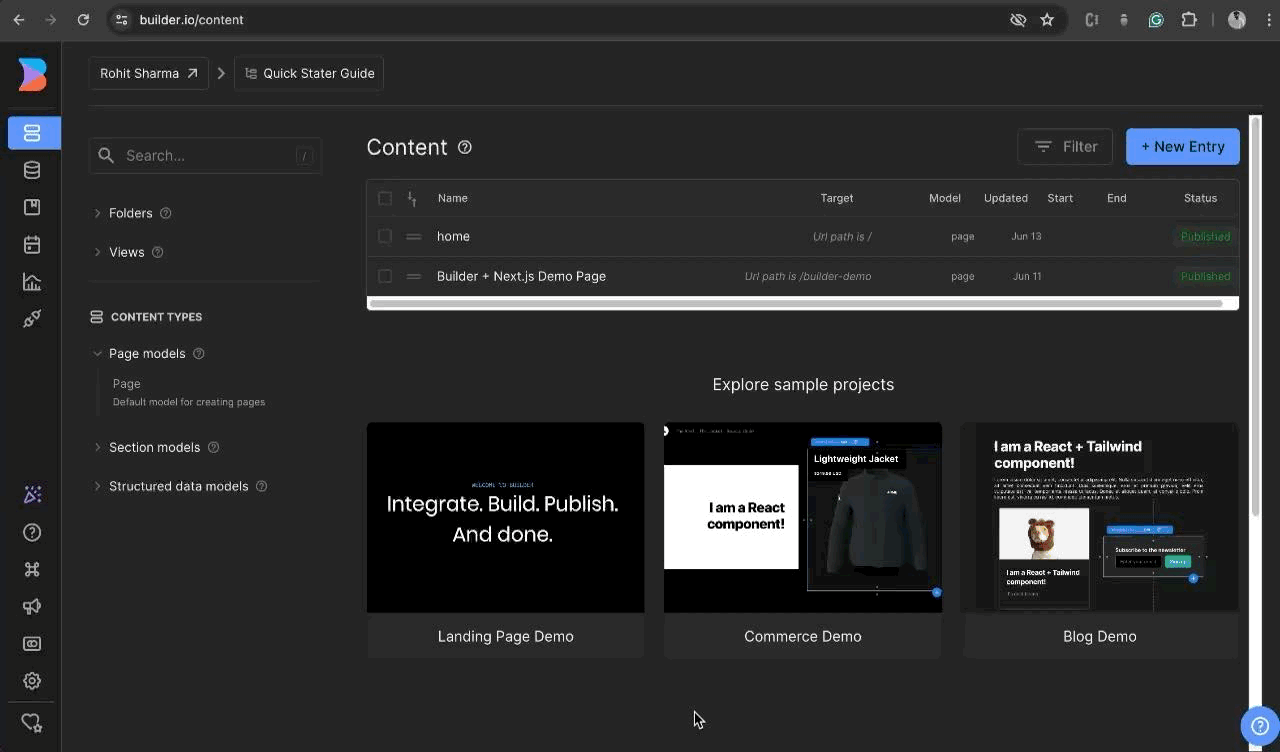Click the 'Jun 13' updated date
Screen dimensions: 1280x752
coord(1027,236)
